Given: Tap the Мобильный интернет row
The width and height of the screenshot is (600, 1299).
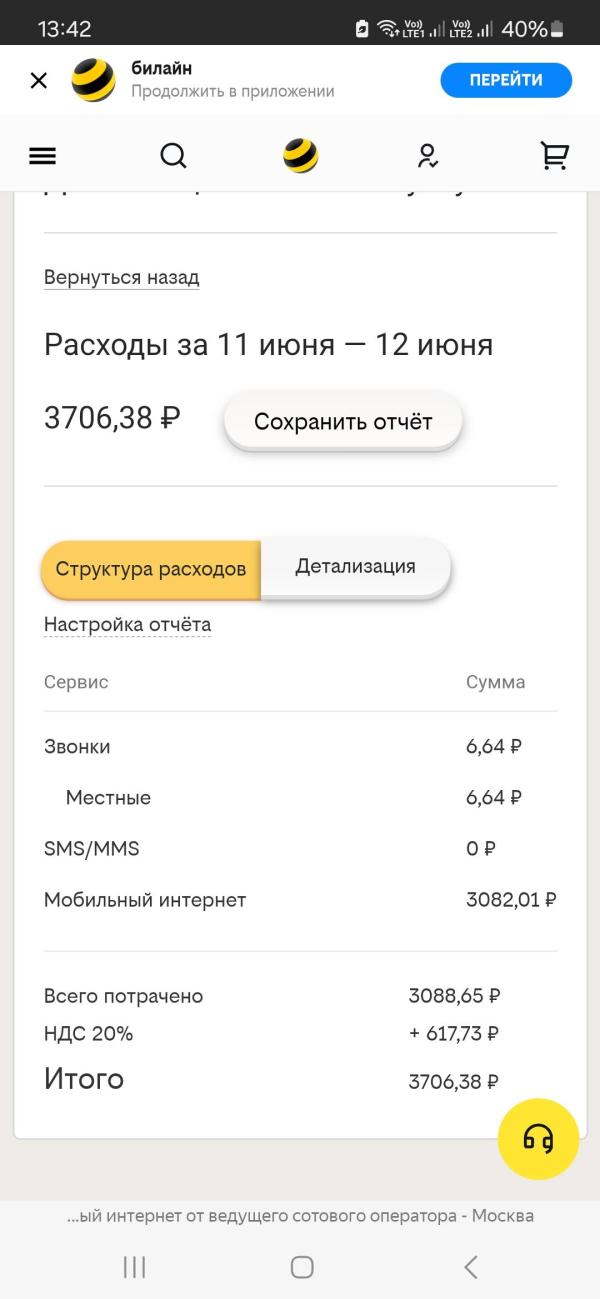Looking at the screenshot, I should 300,900.
